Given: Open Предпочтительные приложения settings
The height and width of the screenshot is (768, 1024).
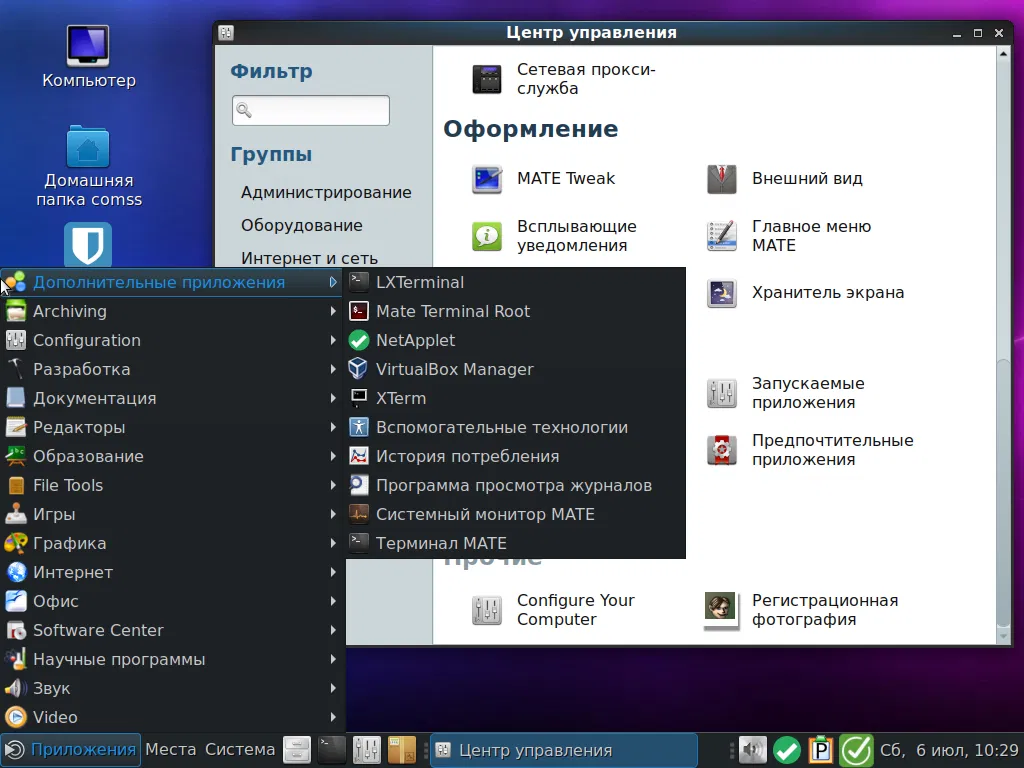Looking at the screenshot, I should pos(810,450).
